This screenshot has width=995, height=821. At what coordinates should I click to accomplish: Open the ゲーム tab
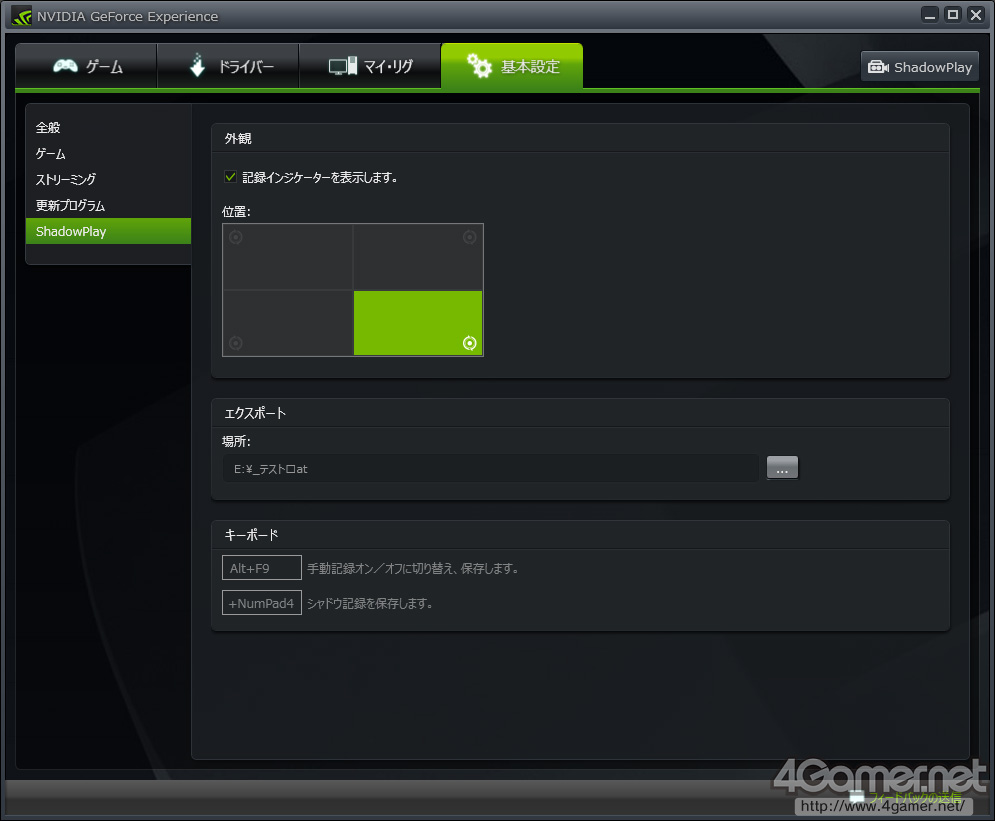tap(86, 66)
